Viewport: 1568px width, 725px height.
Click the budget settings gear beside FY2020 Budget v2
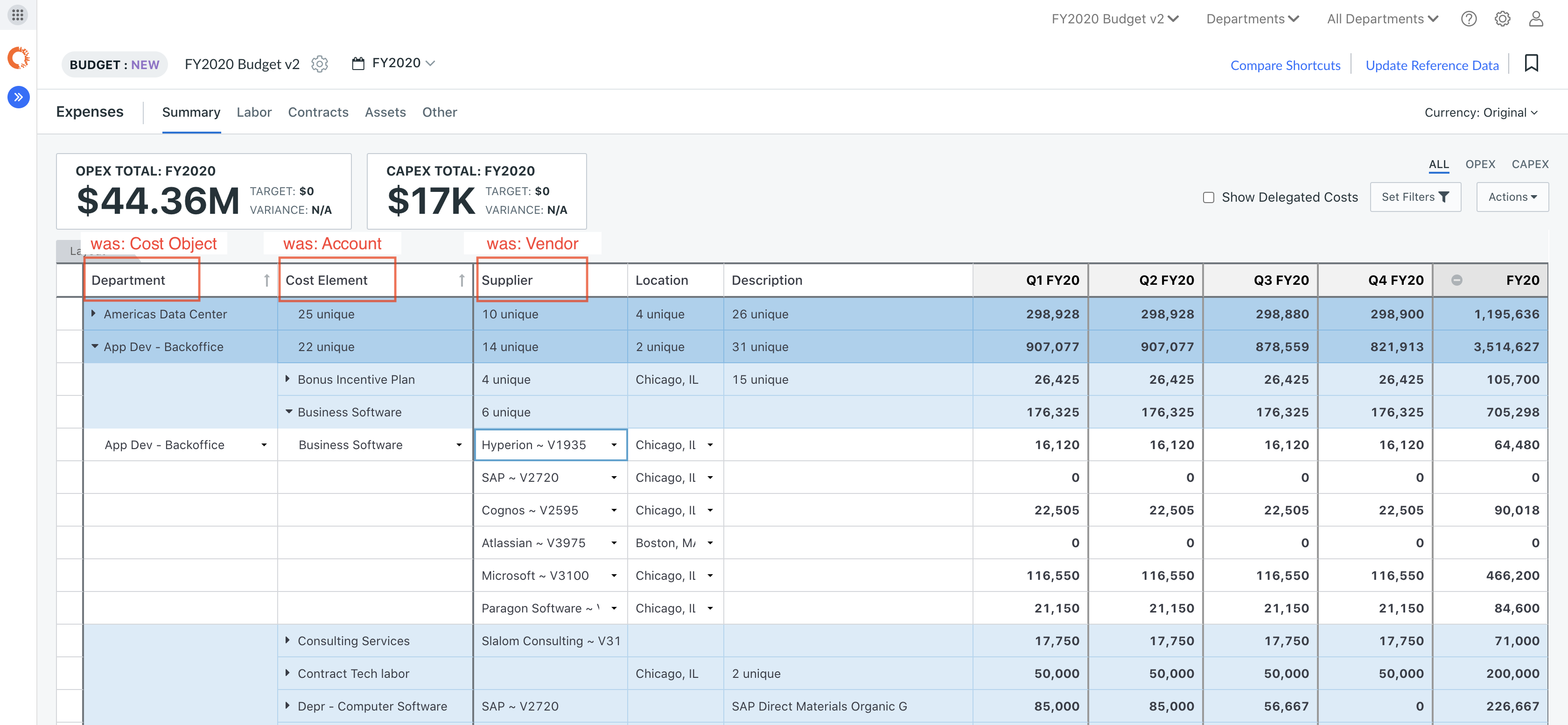click(x=320, y=64)
